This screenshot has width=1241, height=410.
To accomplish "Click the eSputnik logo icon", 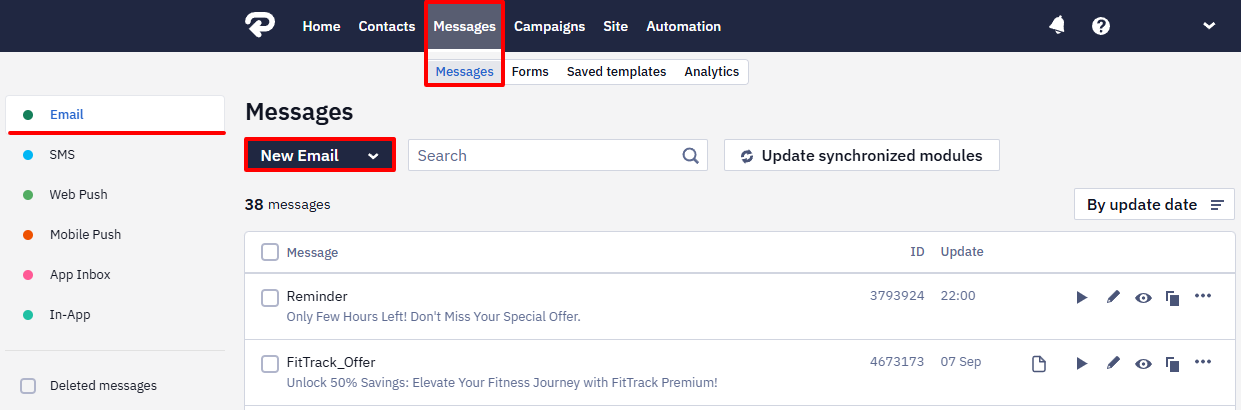I will (x=260, y=26).
